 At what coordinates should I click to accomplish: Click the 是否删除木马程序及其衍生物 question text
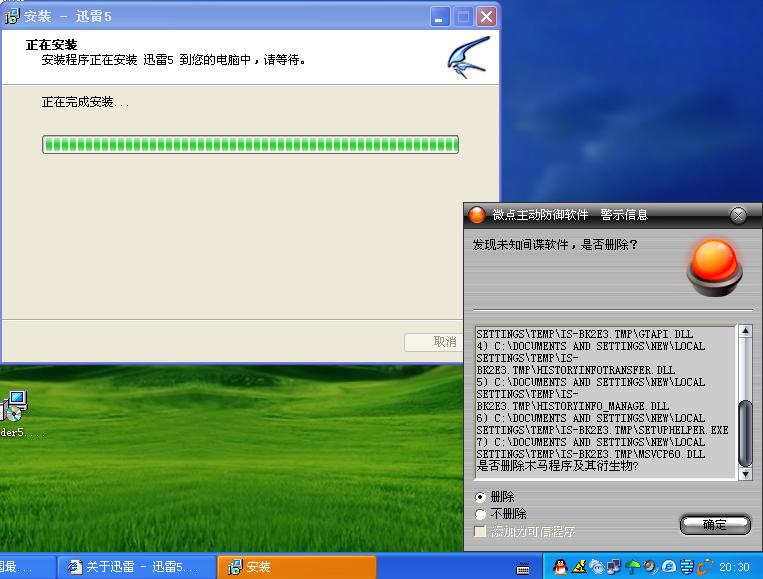(558, 466)
